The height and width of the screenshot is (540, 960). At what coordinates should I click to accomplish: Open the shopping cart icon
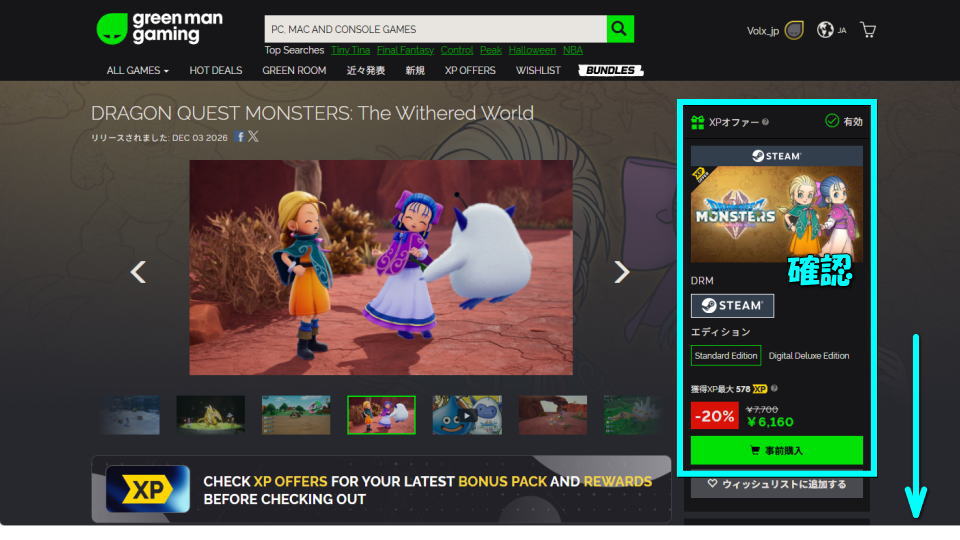(x=868, y=29)
